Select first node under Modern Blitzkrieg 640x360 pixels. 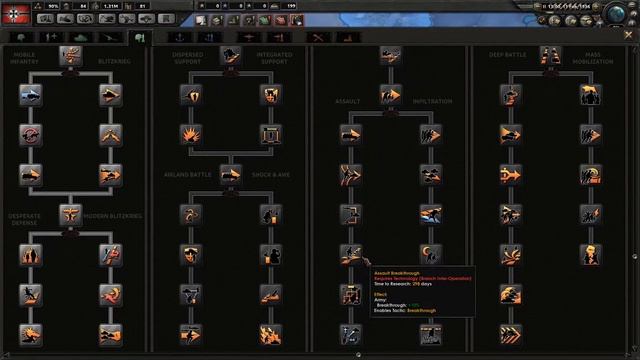point(111,255)
